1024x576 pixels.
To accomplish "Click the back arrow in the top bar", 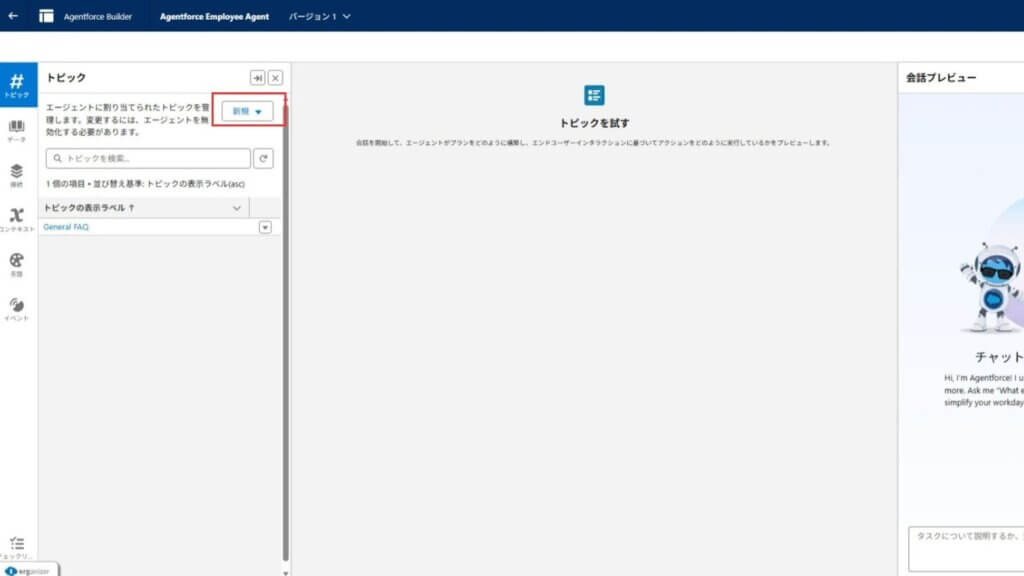I will (x=13, y=16).
